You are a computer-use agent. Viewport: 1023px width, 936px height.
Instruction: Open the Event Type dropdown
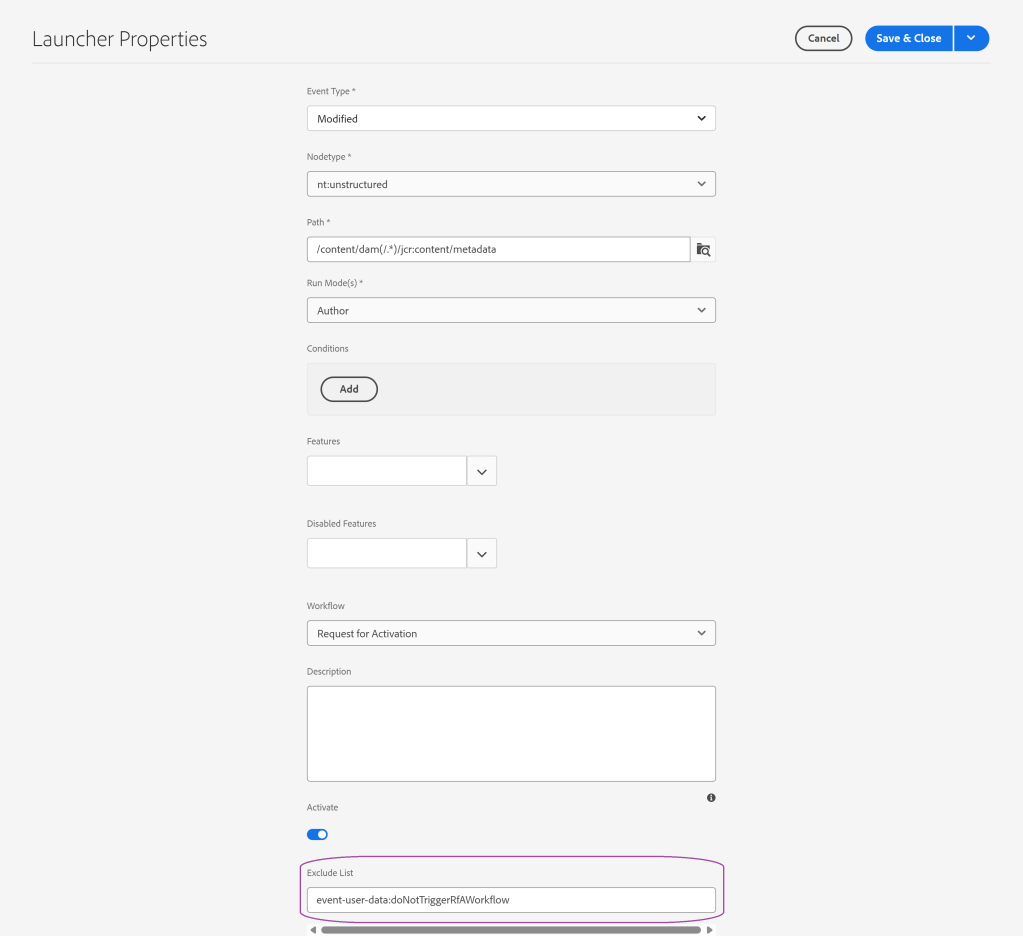pyautogui.click(x=510, y=118)
